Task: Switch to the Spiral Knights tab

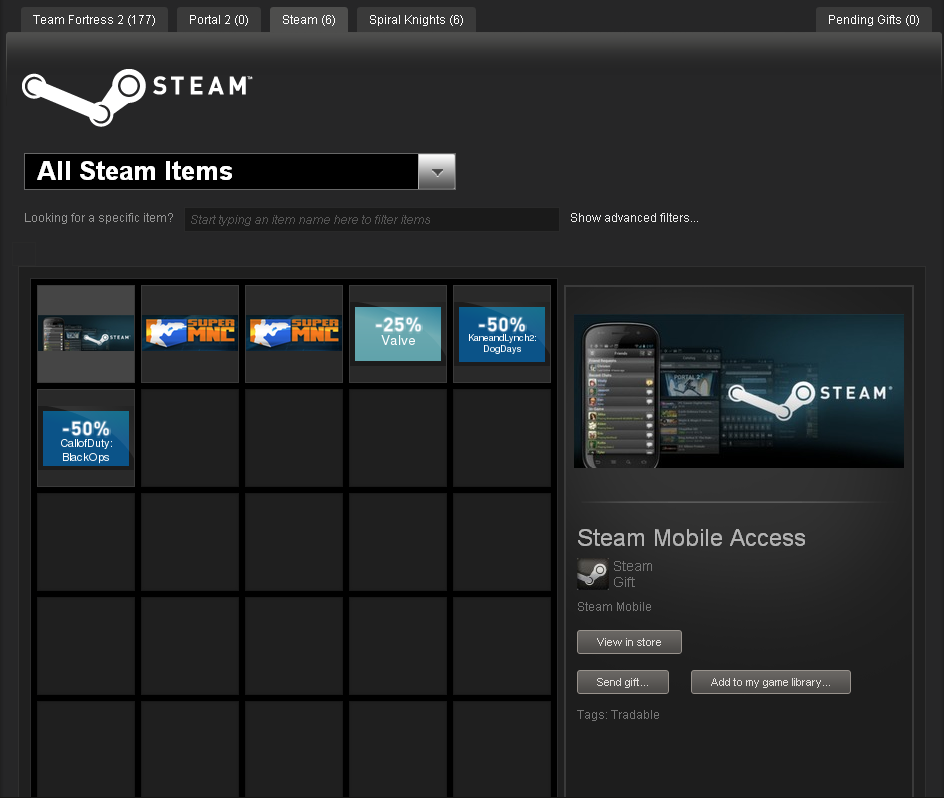Action: click(416, 18)
